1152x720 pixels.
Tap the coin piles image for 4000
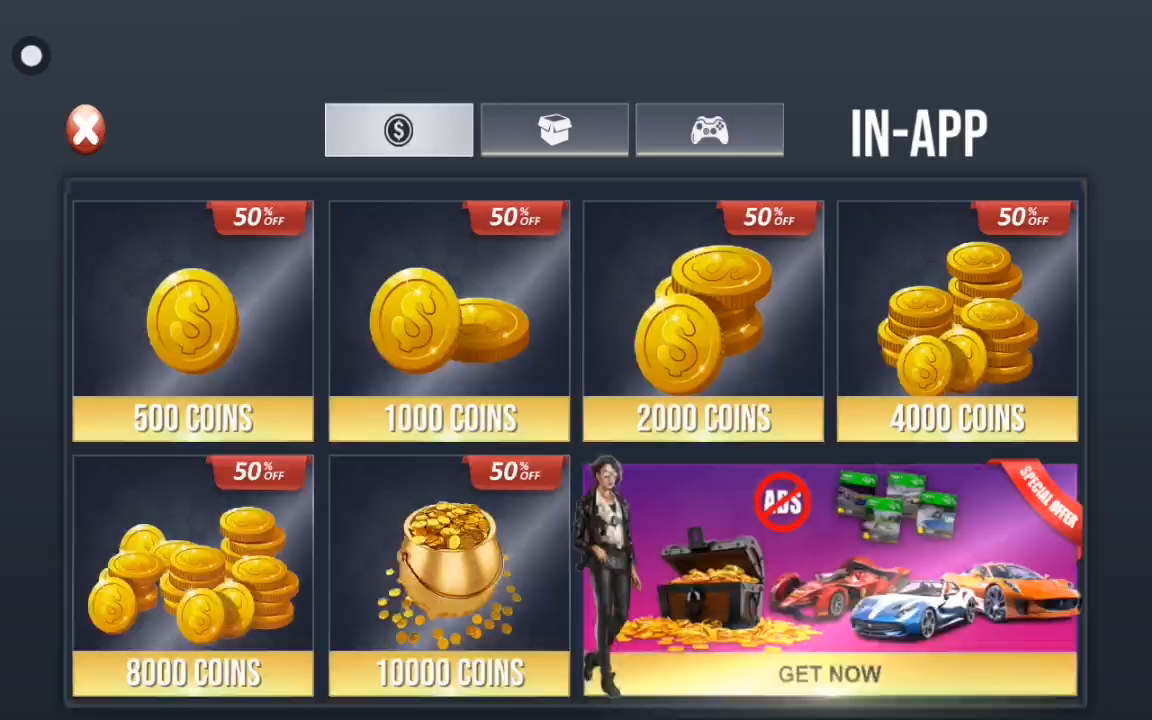(x=957, y=319)
